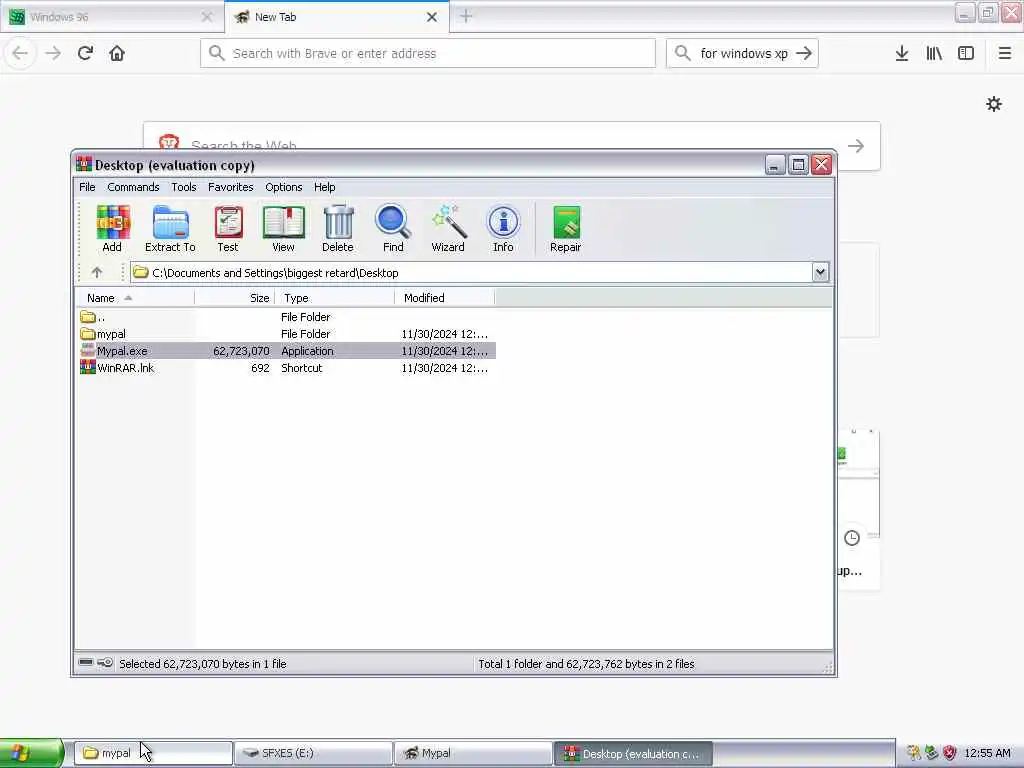Click the browser back arrow
1024x768 pixels.
tap(20, 53)
